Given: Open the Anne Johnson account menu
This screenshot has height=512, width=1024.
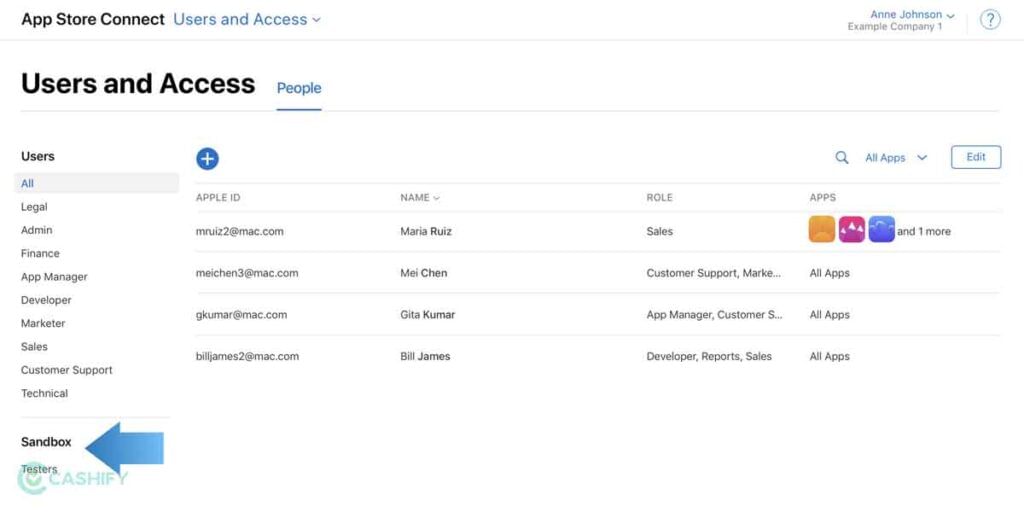Looking at the screenshot, I should point(912,14).
